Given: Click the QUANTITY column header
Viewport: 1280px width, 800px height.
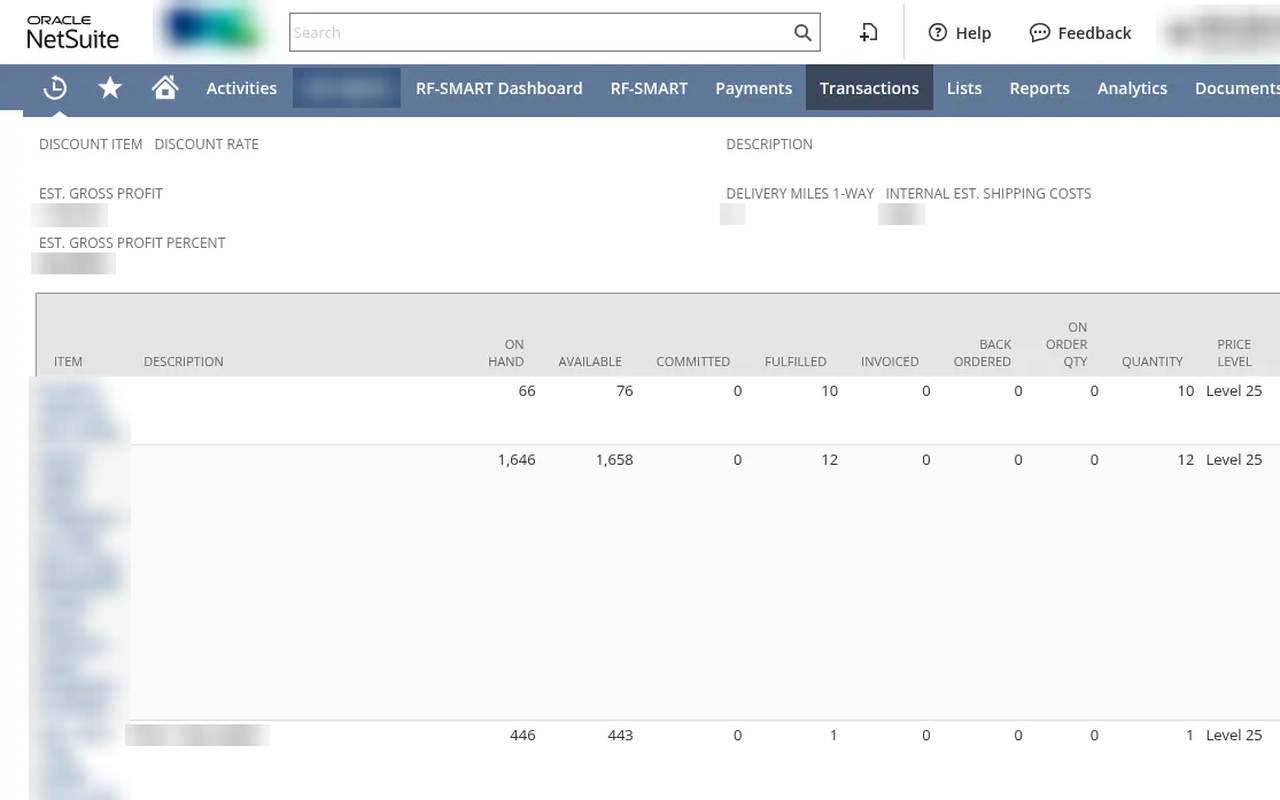Looking at the screenshot, I should (x=1152, y=361).
